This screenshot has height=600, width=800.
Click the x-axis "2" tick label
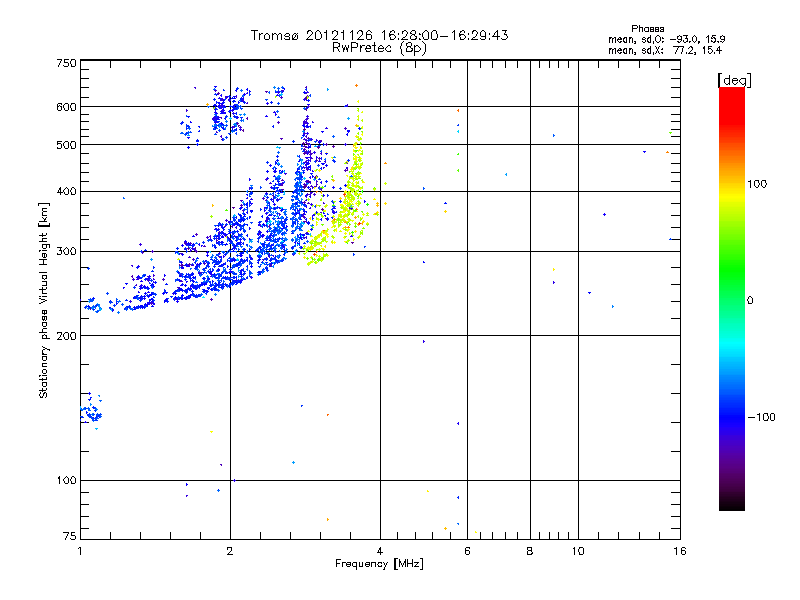[x=230, y=551]
